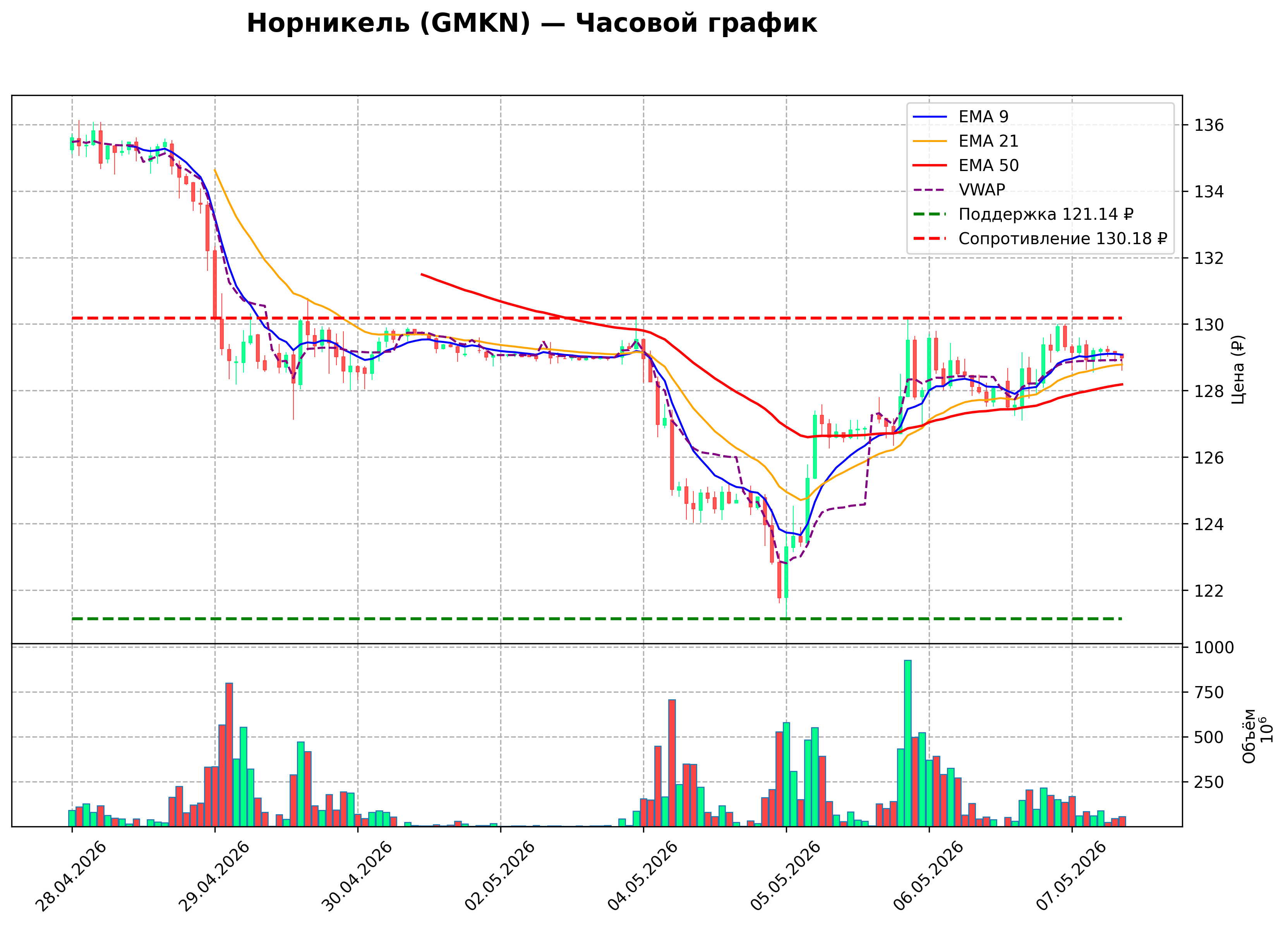Select the 'VWAP' legend entry
Image resolution: width=1288 pixels, height=926 pixels.
(959, 190)
